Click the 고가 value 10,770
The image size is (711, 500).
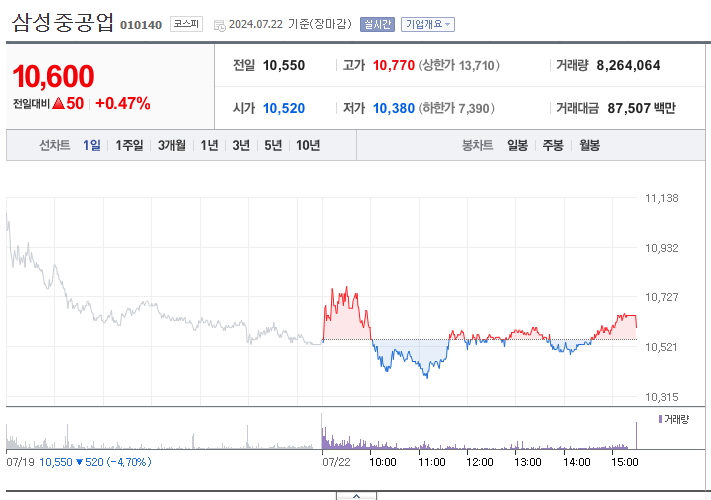(x=394, y=65)
